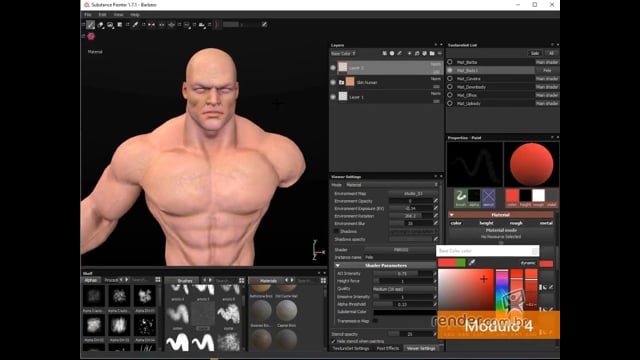Enable the Shadows checkbox
This screenshot has width=640, height=360.
click(x=336, y=231)
